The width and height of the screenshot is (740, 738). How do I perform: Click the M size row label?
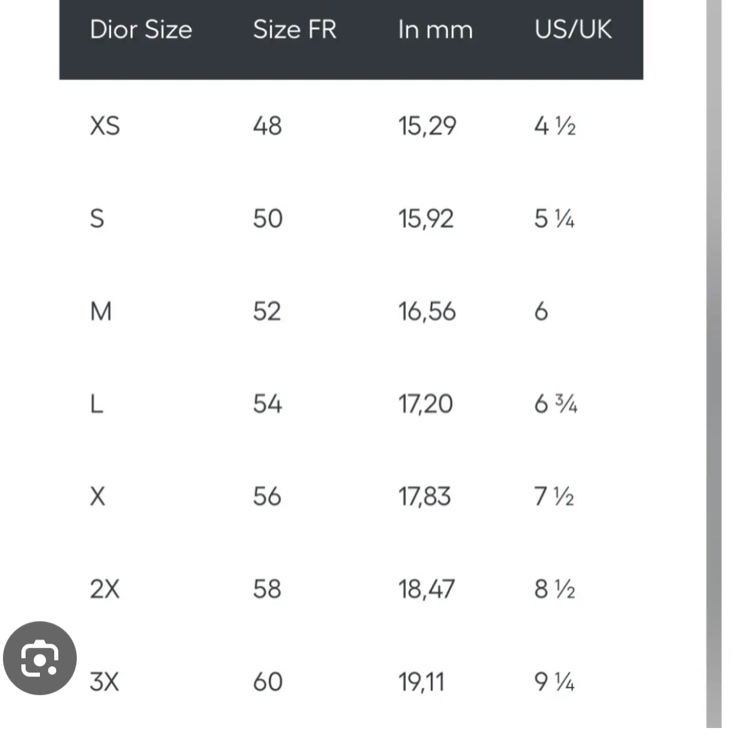click(x=100, y=312)
